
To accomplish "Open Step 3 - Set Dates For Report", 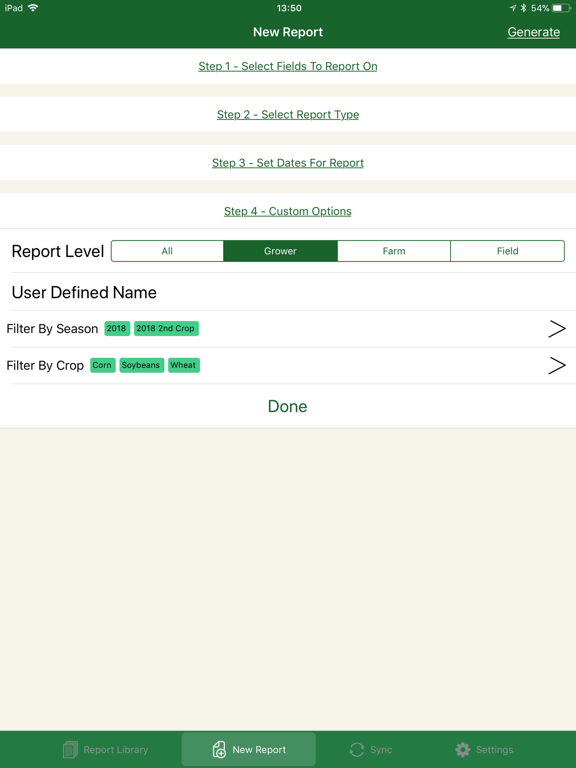I will (288, 163).
